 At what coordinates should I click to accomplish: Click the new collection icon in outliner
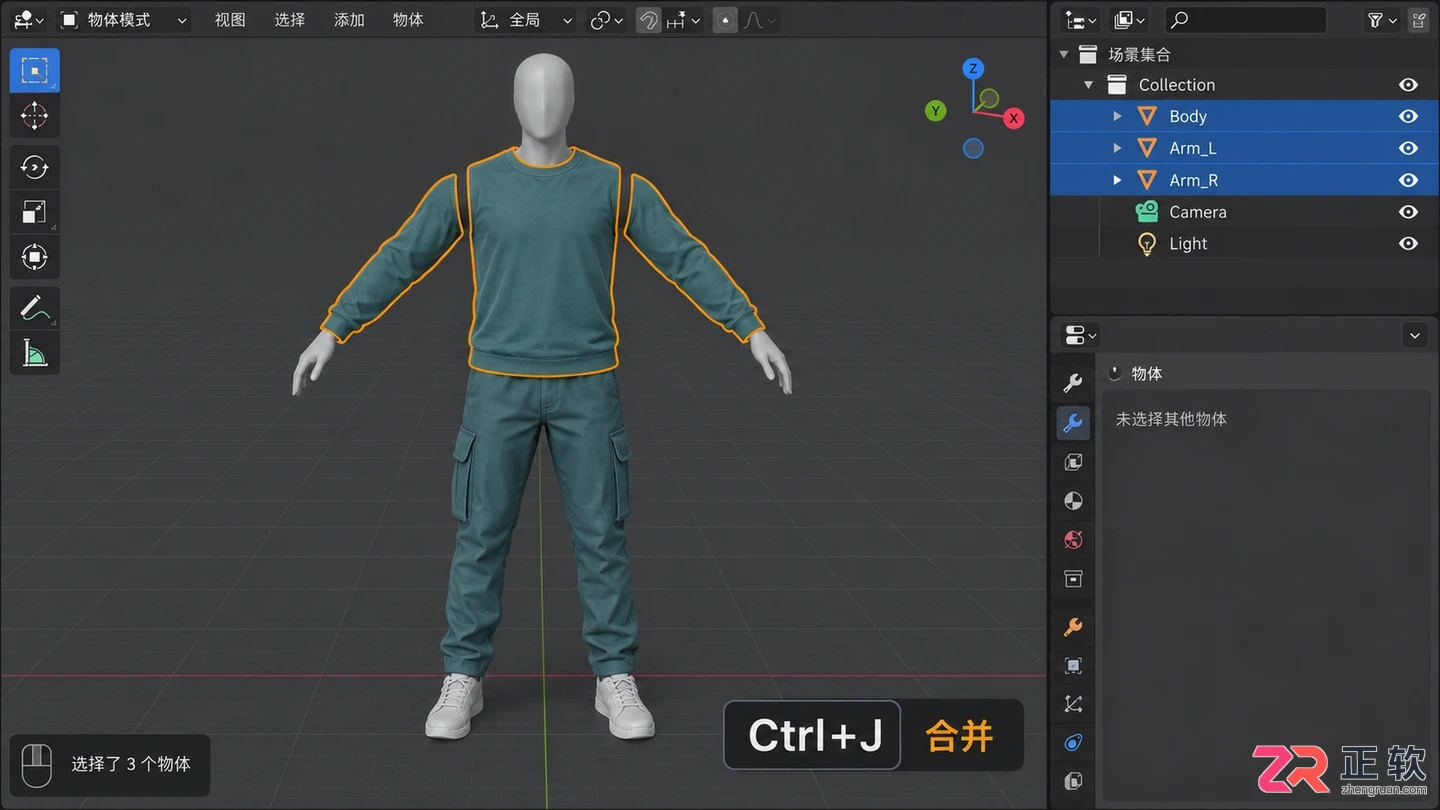tap(1418, 19)
